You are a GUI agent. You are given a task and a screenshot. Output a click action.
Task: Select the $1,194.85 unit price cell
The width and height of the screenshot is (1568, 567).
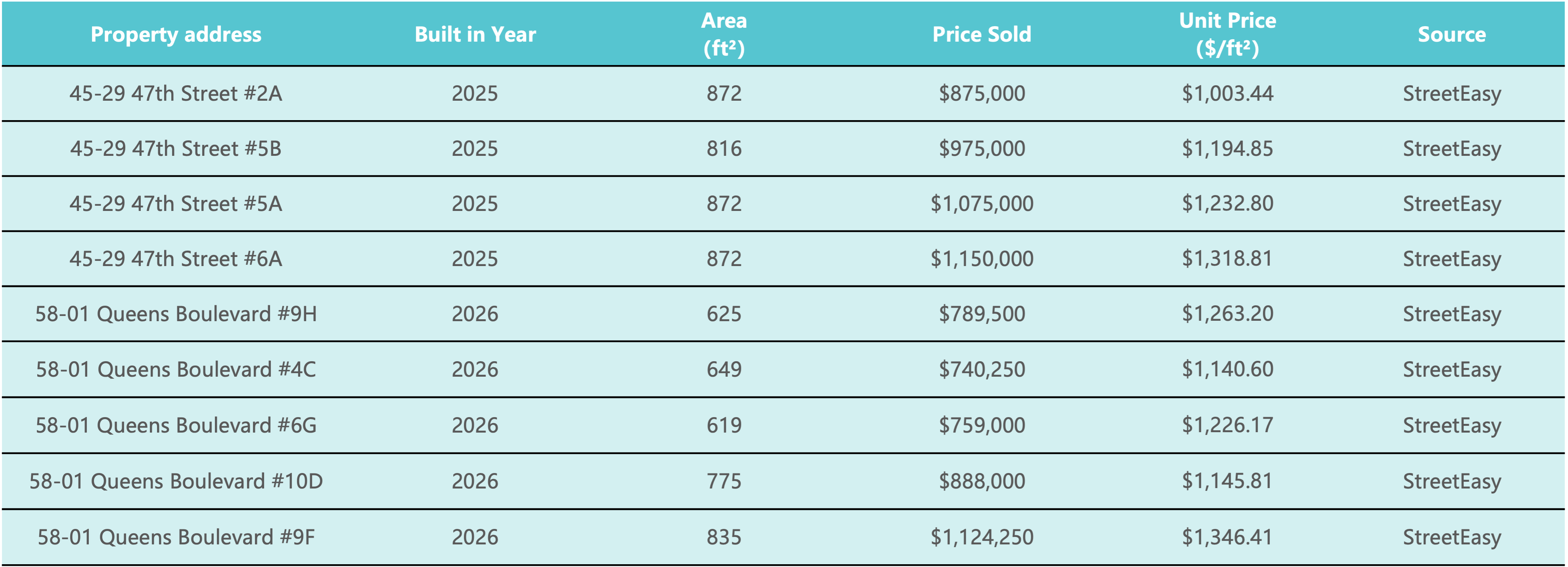click(x=1227, y=149)
